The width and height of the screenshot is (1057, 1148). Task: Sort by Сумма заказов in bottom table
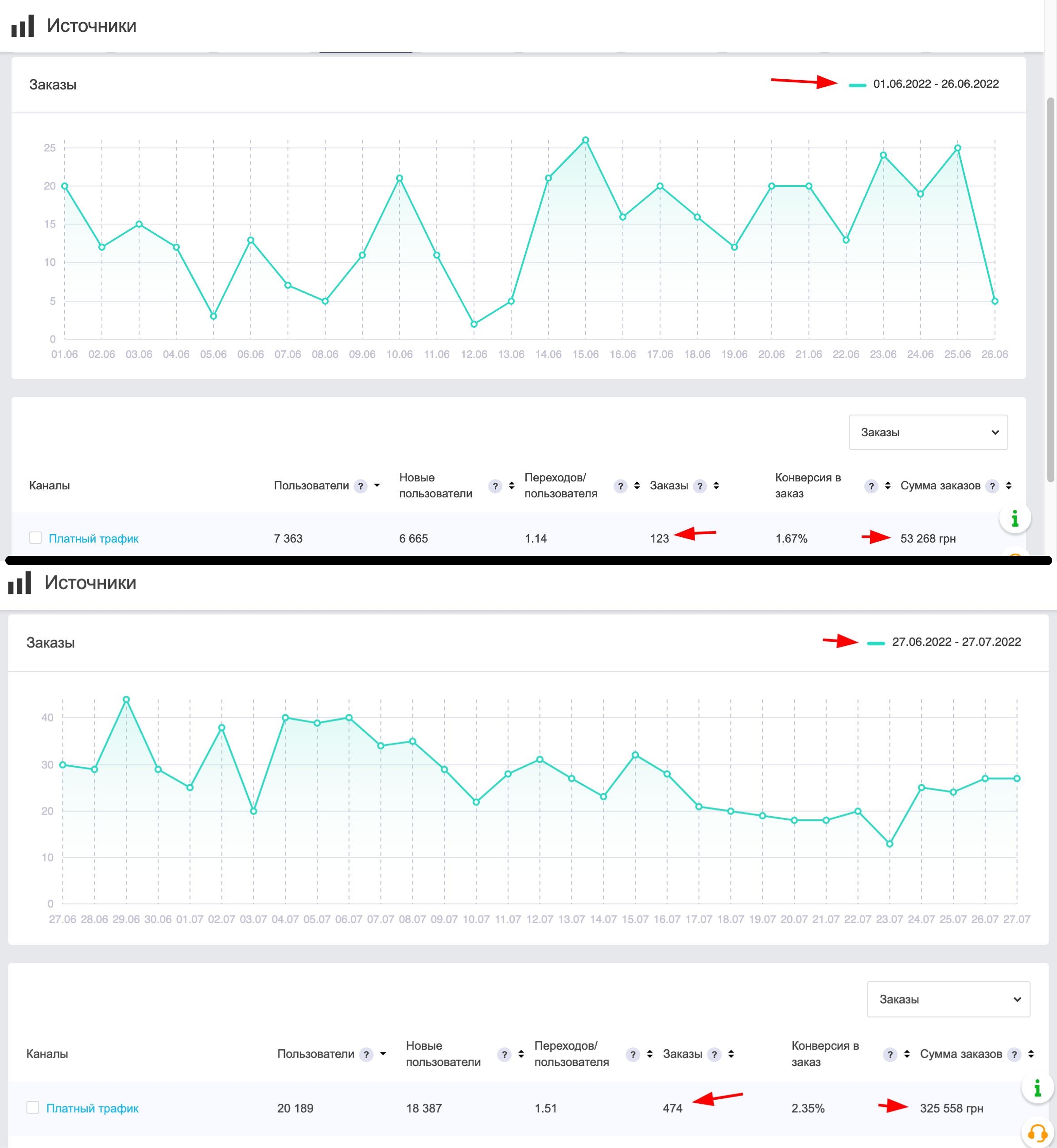pos(1031,1054)
